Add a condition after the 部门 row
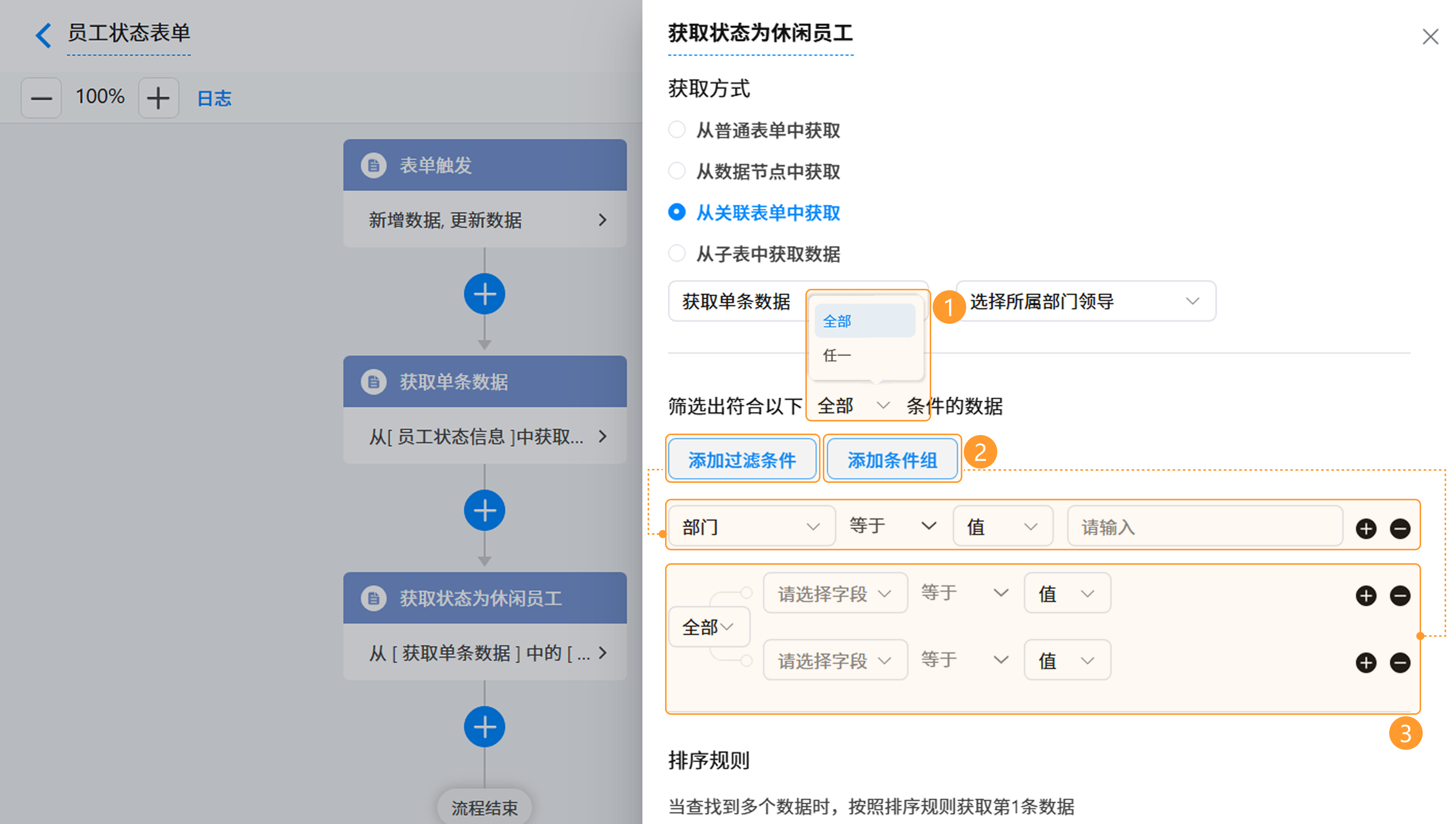Viewport: 1456px width, 824px height. (1365, 529)
